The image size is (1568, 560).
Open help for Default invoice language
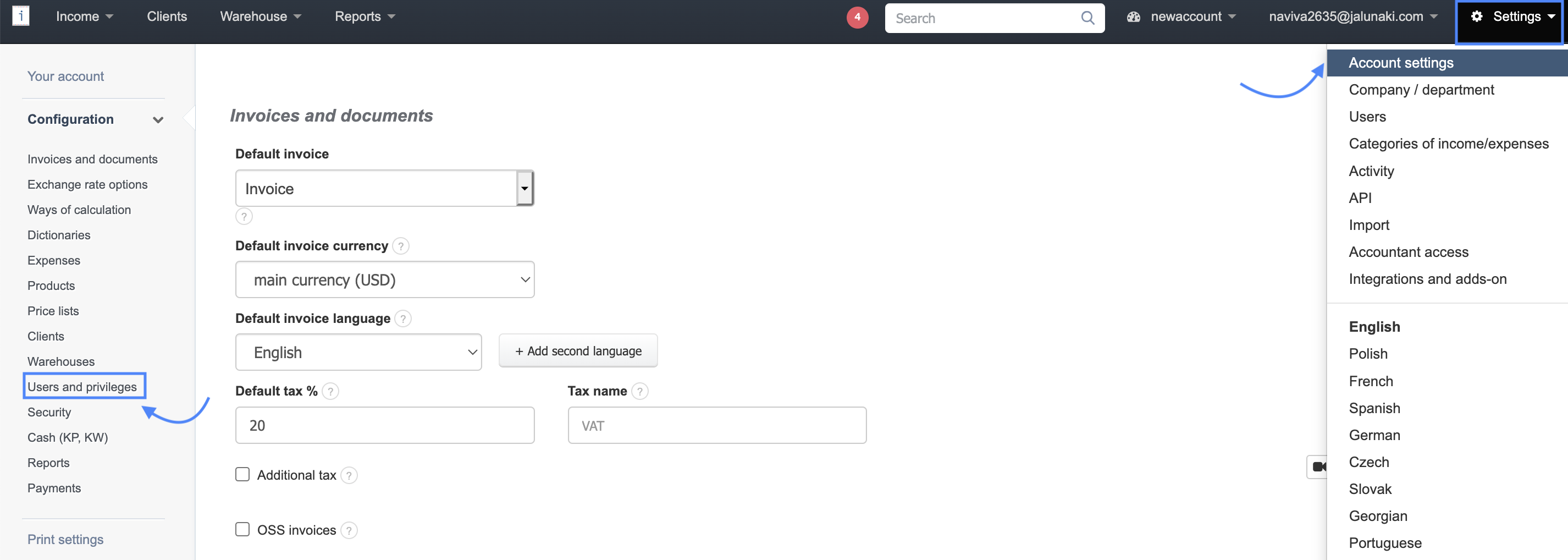(402, 319)
